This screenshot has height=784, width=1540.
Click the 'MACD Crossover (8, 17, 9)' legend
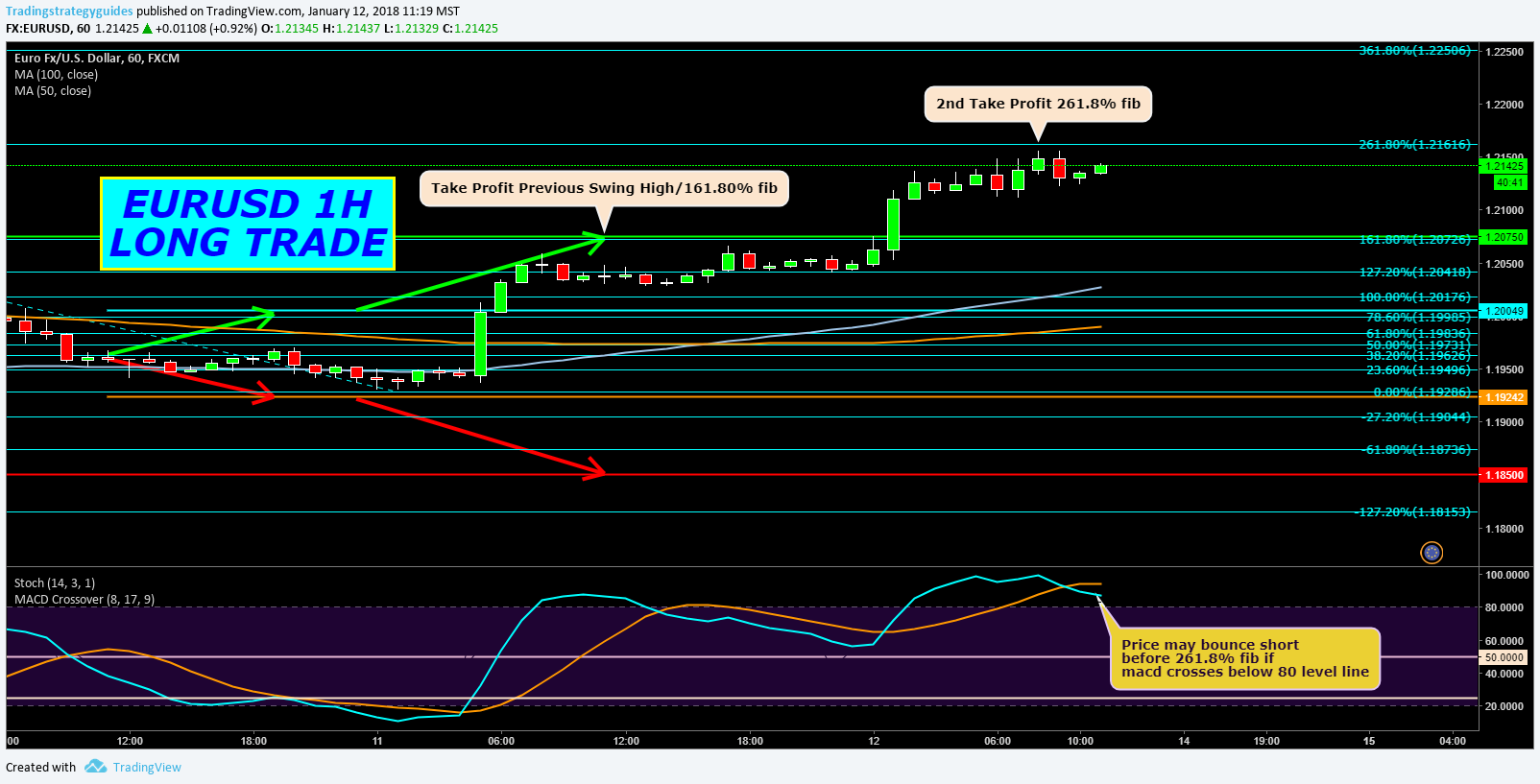coord(84,599)
